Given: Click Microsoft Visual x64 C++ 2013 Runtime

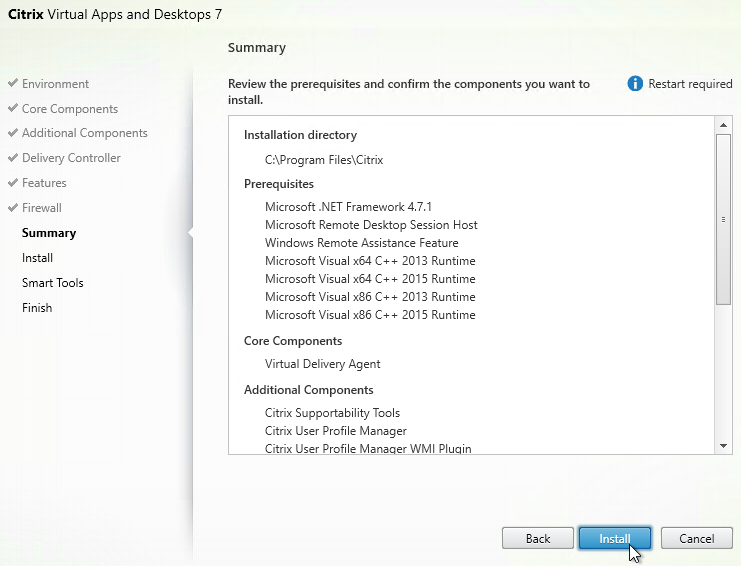Looking at the screenshot, I should (x=370, y=261).
